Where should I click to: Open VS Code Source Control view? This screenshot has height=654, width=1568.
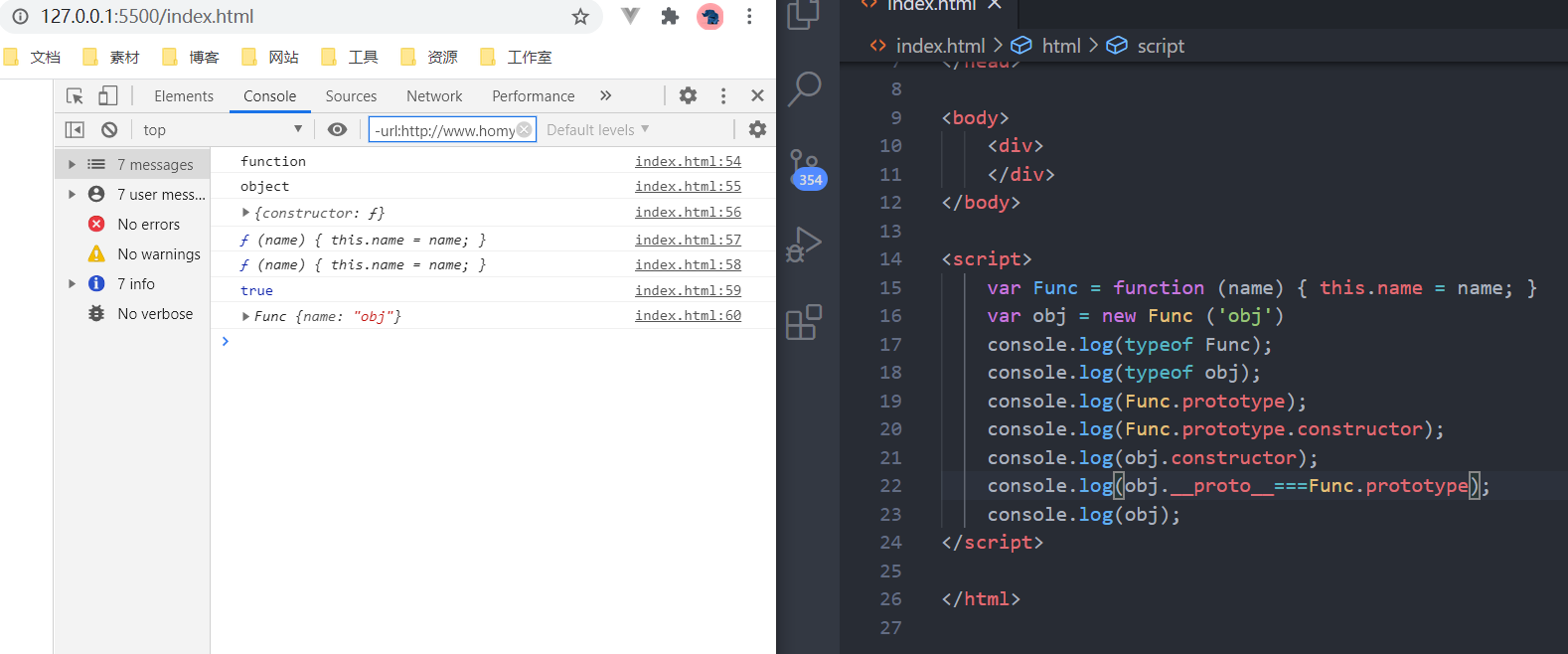click(805, 169)
